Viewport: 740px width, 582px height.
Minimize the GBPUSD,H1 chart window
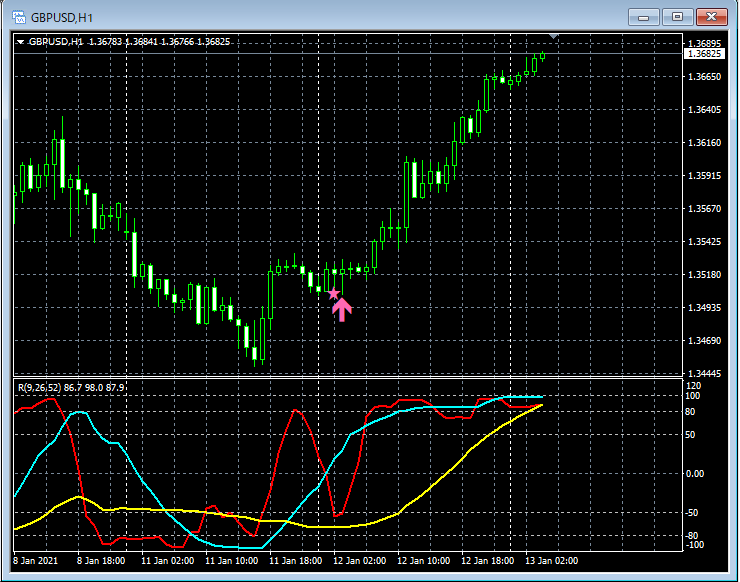pyautogui.click(x=645, y=16)
